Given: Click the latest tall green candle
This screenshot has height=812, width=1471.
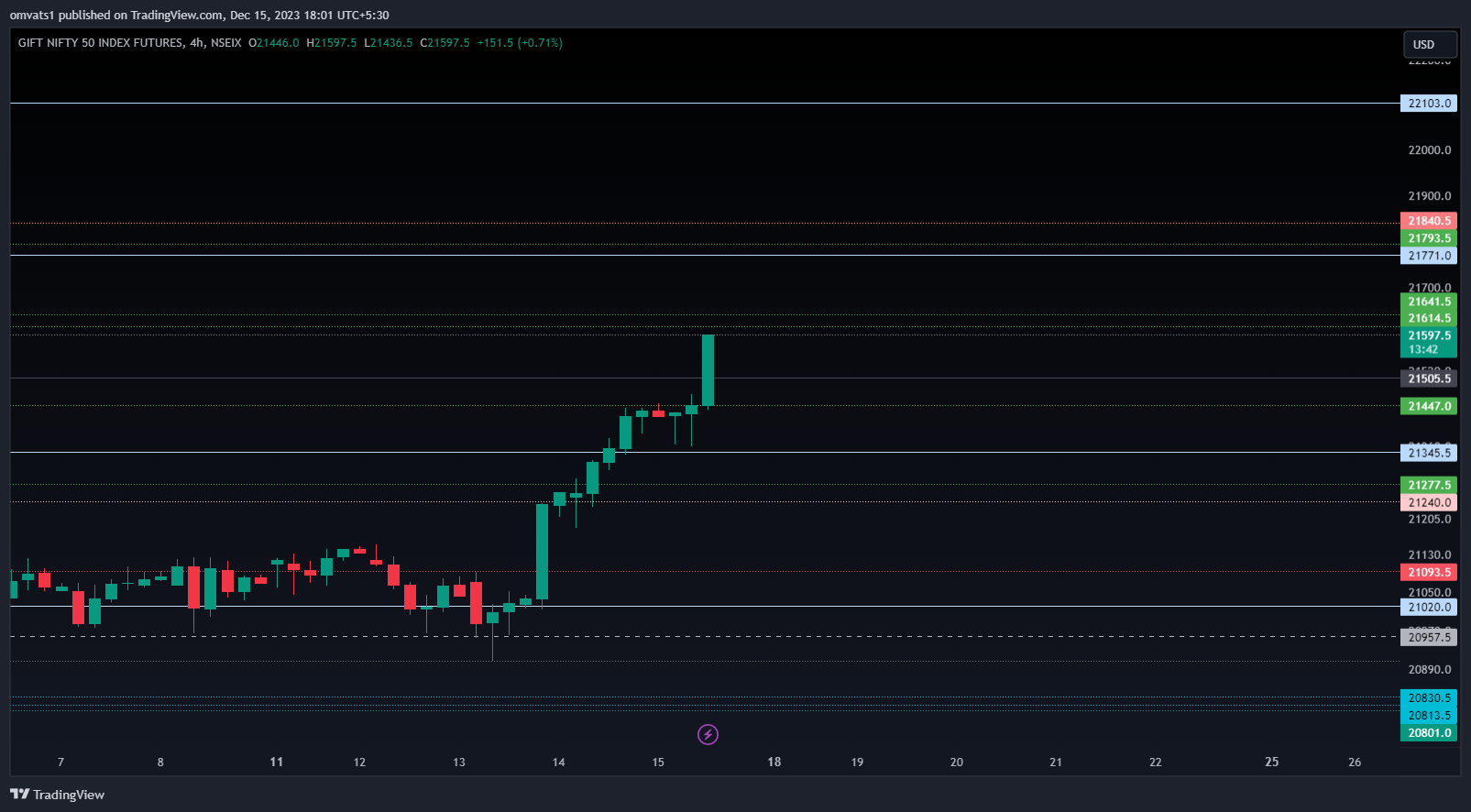Looking at the screenshot, I should coord(708,370).
